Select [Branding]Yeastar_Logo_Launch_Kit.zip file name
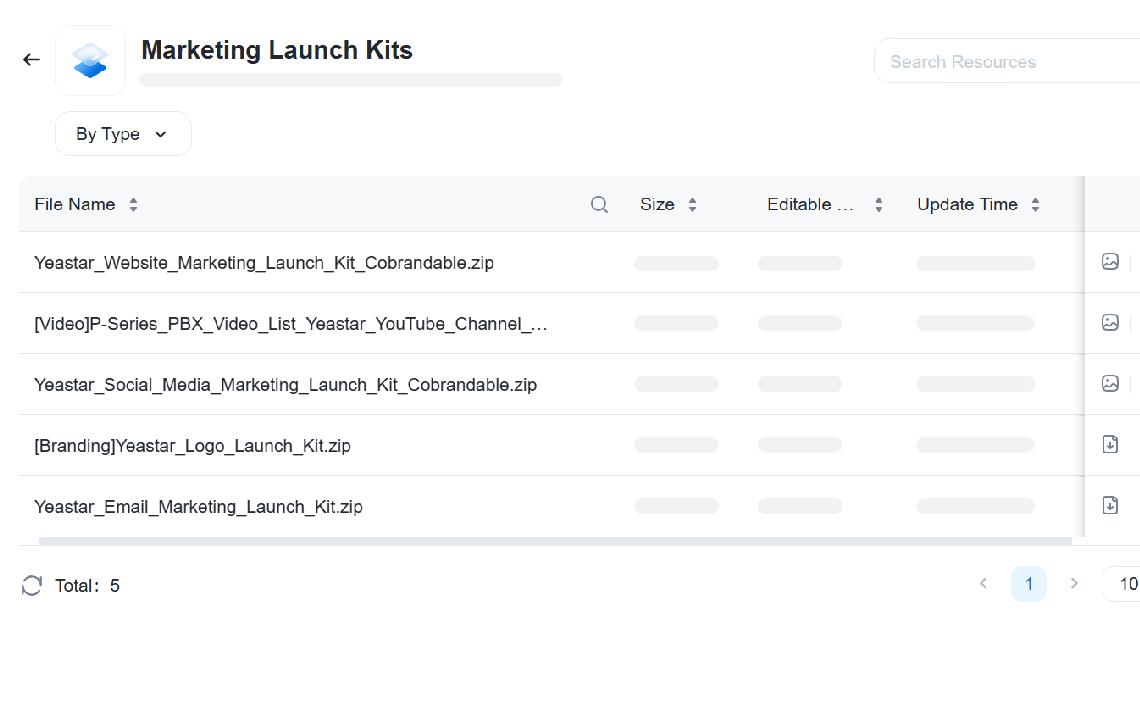This screenshot has height=720, width=1140. (x=193, y=446)
